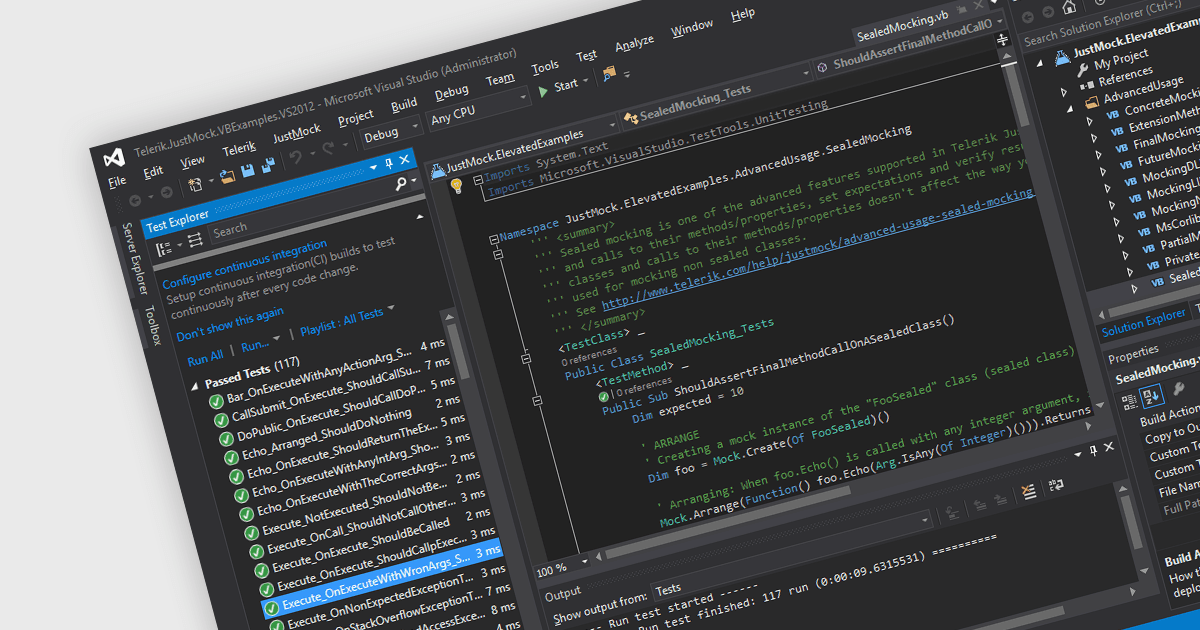Open the Toolbox side tab
Viewport: 1200px width, 630px height.
pyautogui.click(x=152, y=325)
